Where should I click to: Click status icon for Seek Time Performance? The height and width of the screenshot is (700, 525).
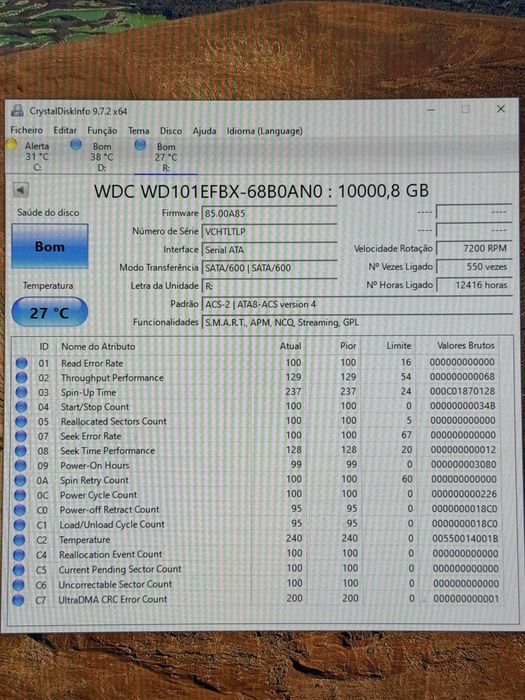coord(21,451)
